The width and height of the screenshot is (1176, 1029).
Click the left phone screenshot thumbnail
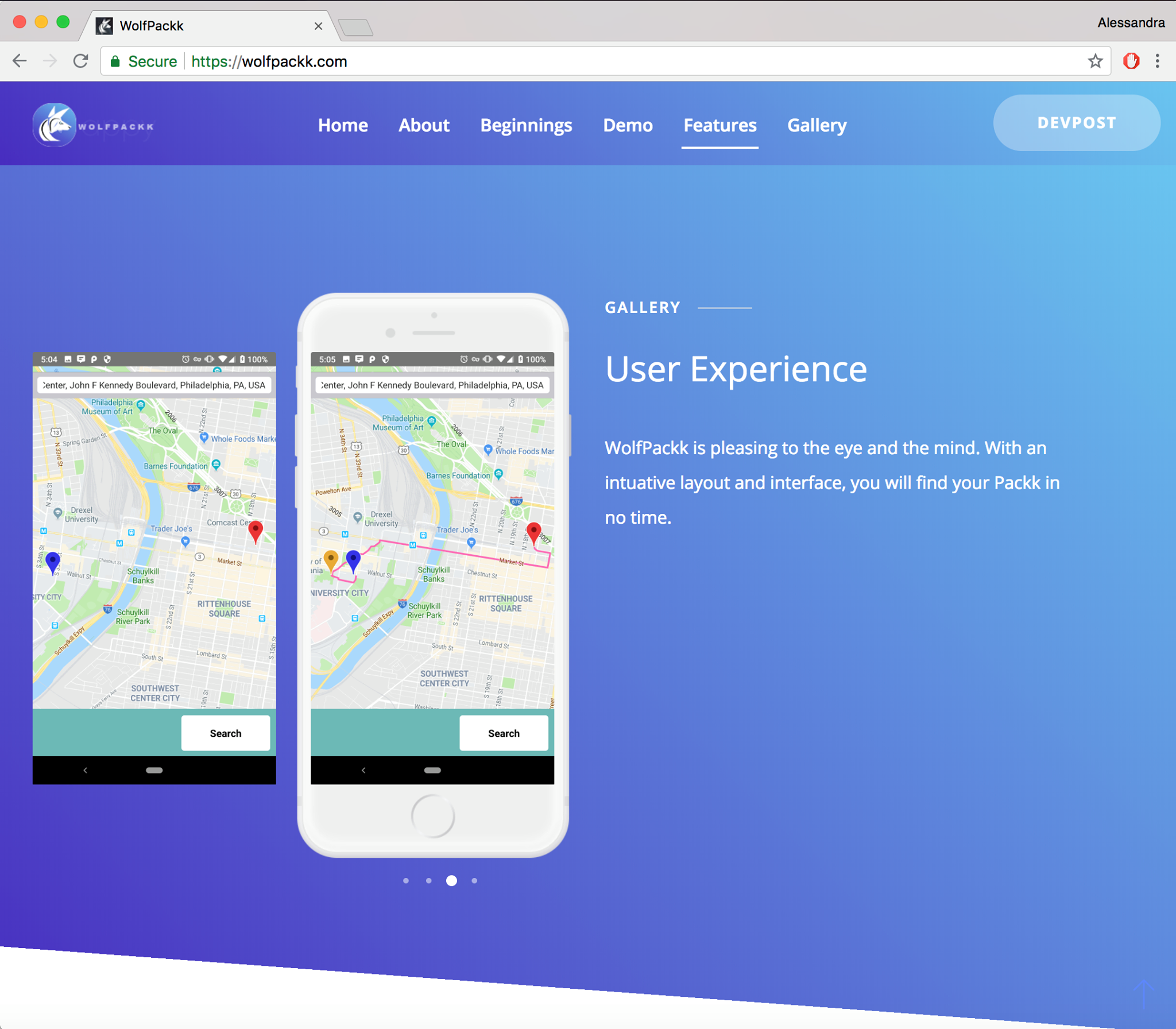pyautogui.click(x=154, y=568)
